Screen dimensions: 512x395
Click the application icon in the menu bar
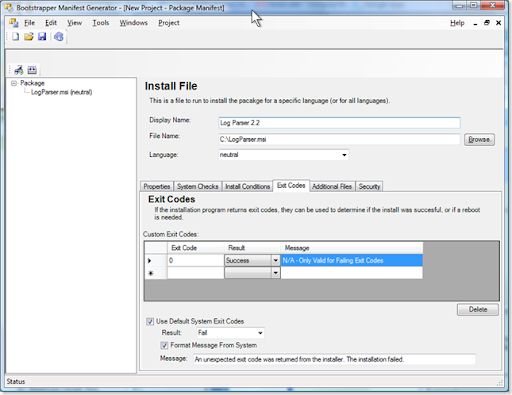14,23
